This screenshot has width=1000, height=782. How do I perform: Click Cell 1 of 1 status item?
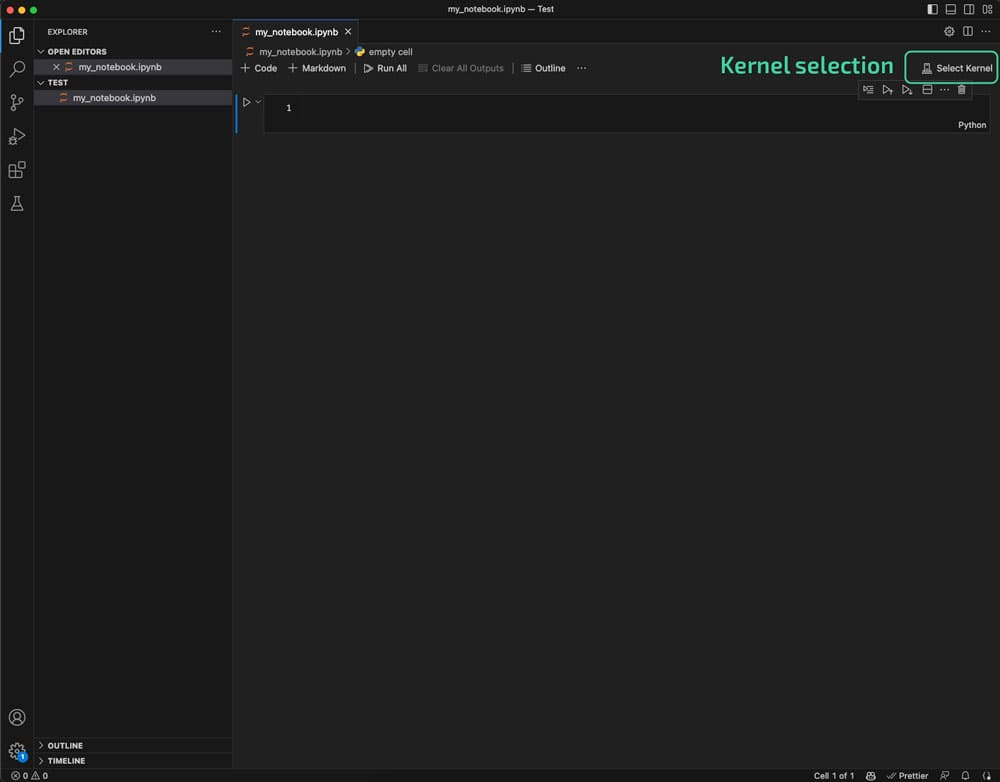click(834, 776)
